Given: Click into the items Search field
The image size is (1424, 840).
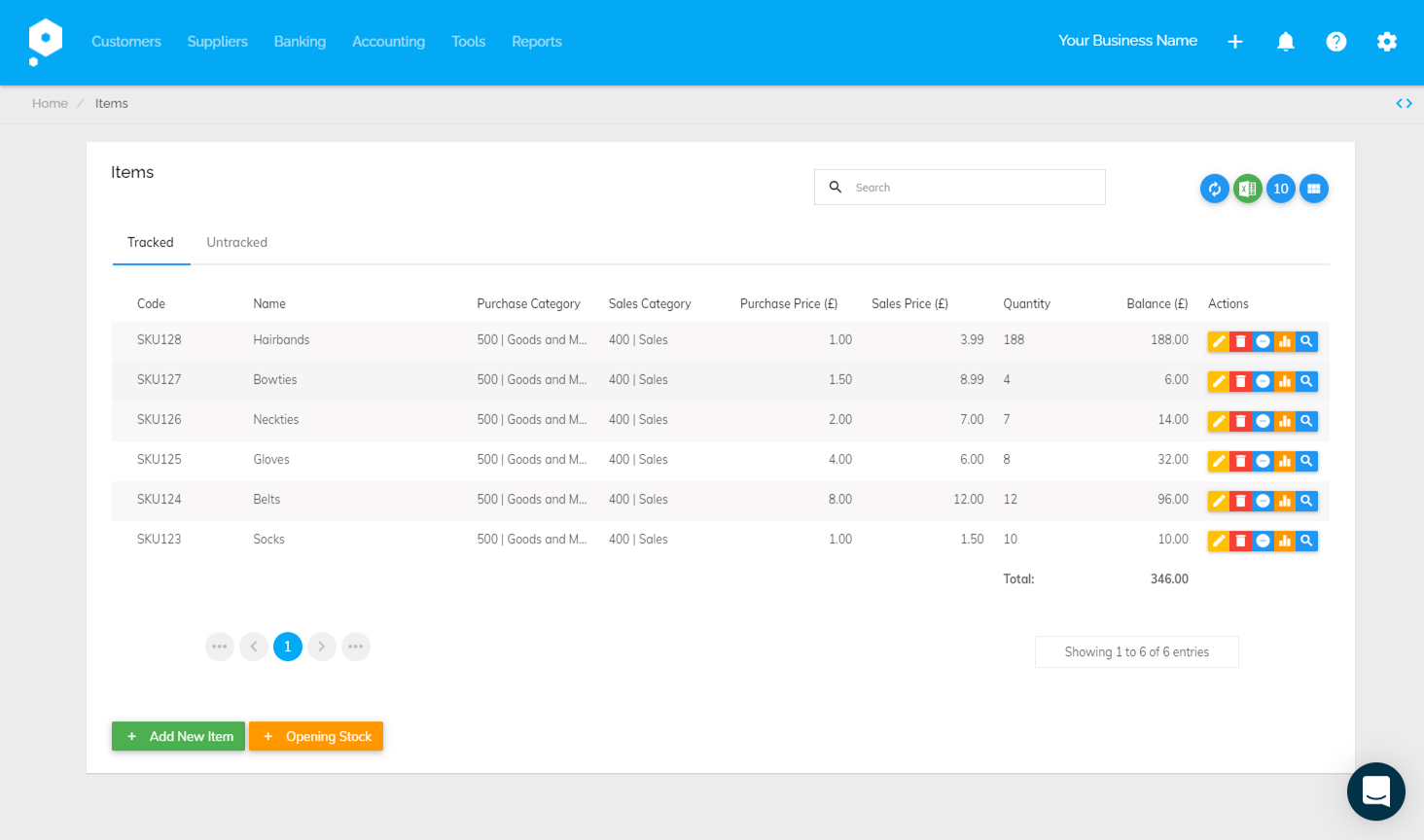Looking at the screenshot, I should (x=973, y=188).
